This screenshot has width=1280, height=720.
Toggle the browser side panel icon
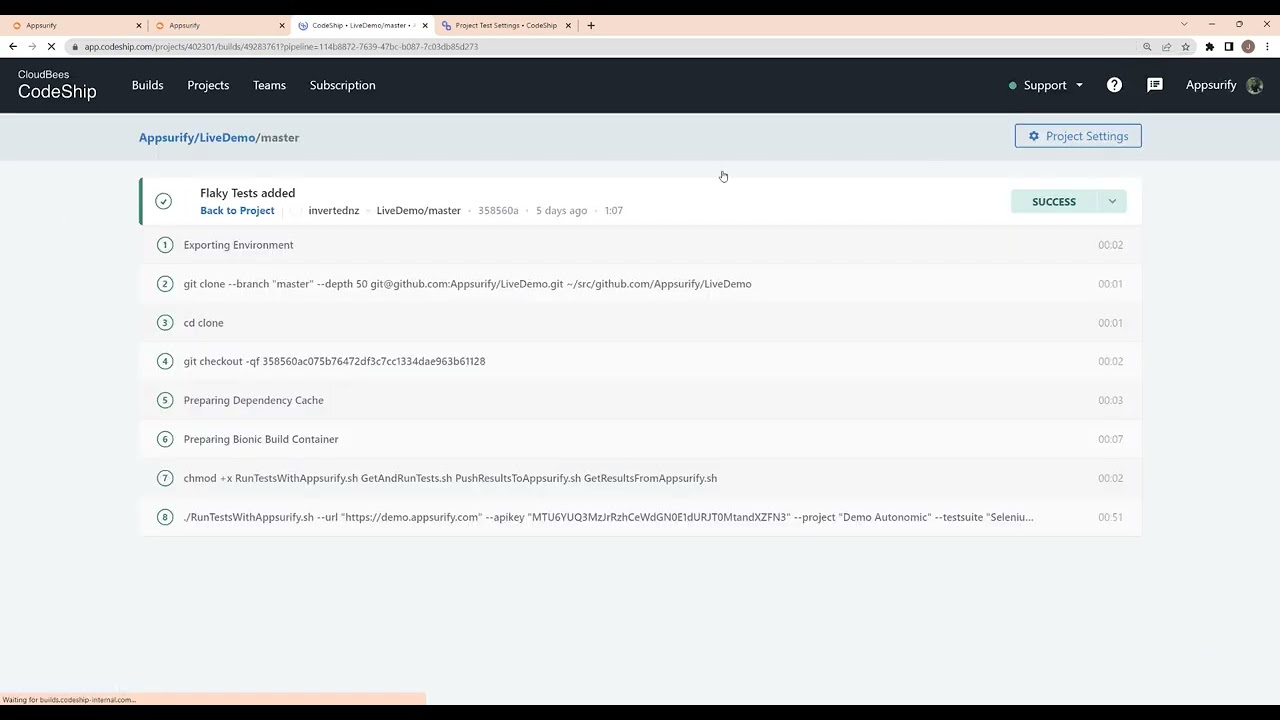click(x=1229, y=46)
